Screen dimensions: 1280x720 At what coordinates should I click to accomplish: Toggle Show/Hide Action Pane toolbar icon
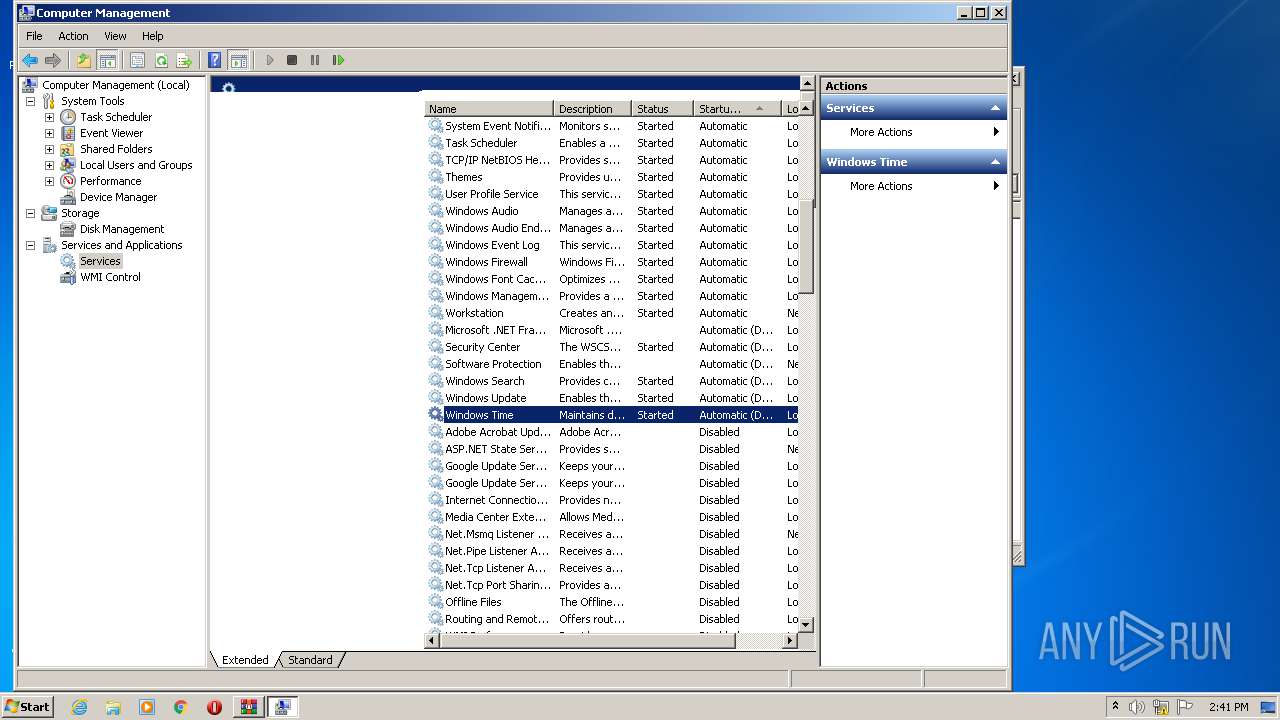tap(238, 60)
